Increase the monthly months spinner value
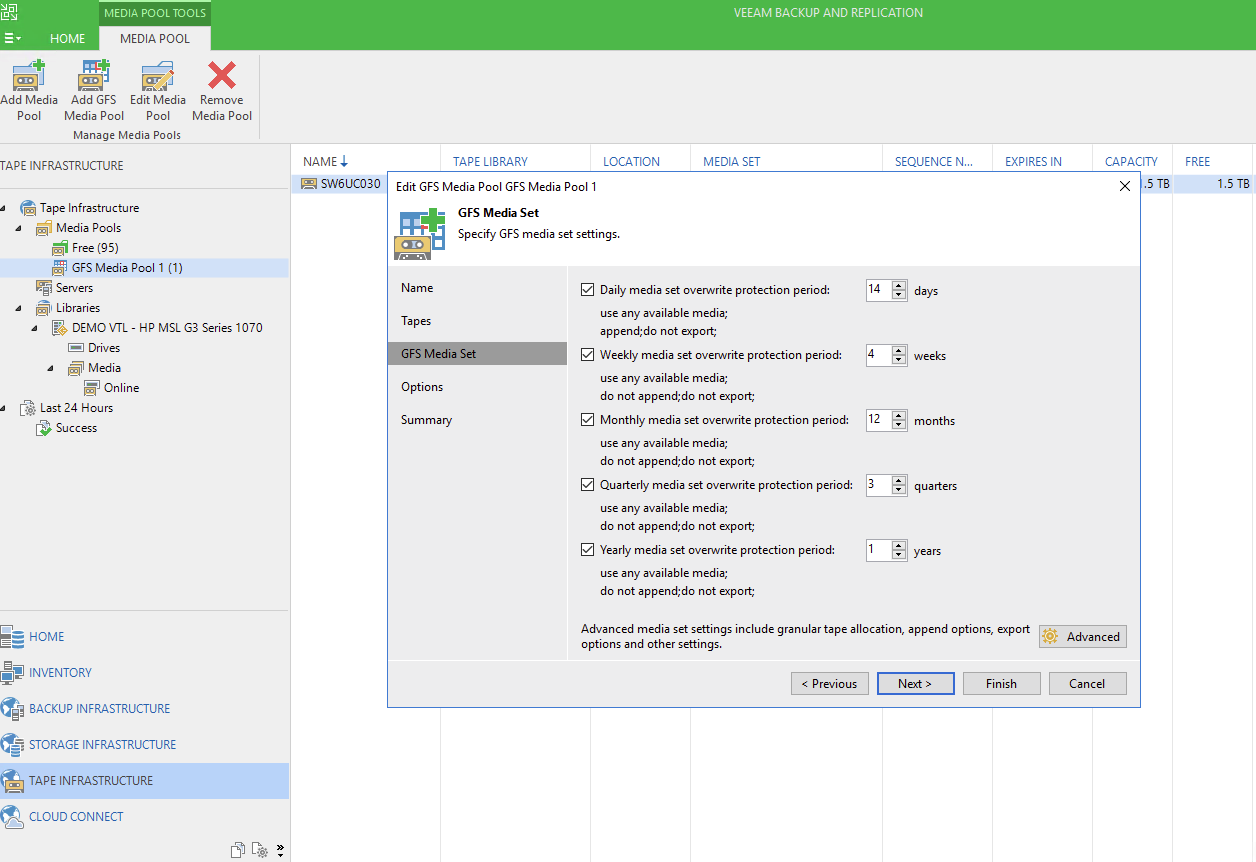This screenshot has height=862, width=1256. click(899, 415)
